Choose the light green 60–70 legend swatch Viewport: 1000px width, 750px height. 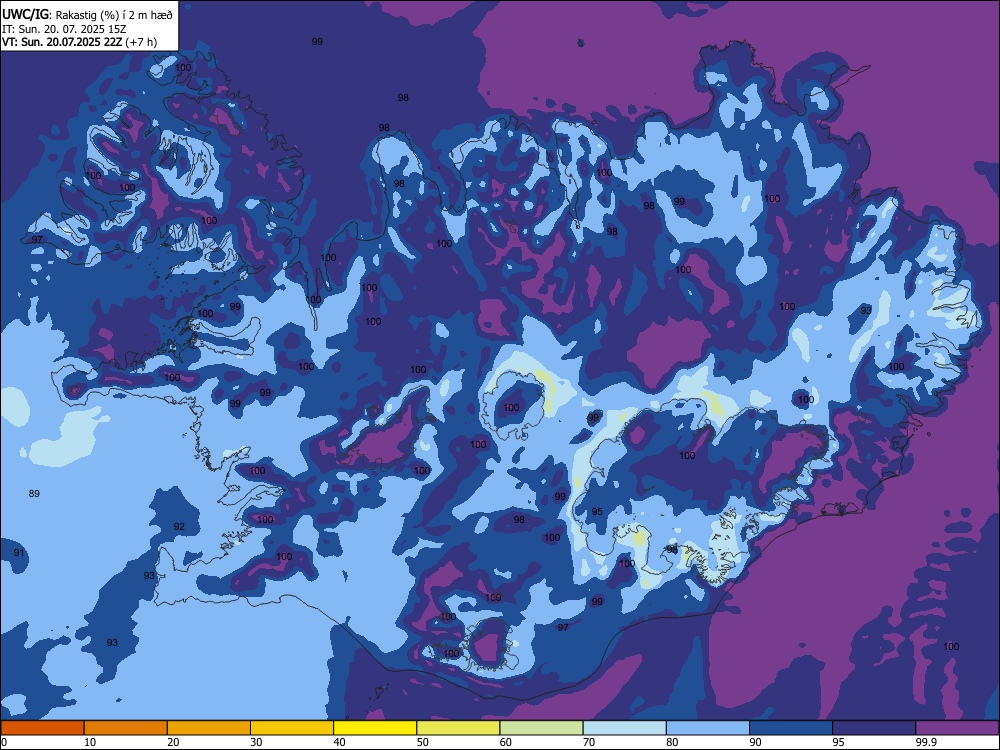tap(541, 728)
